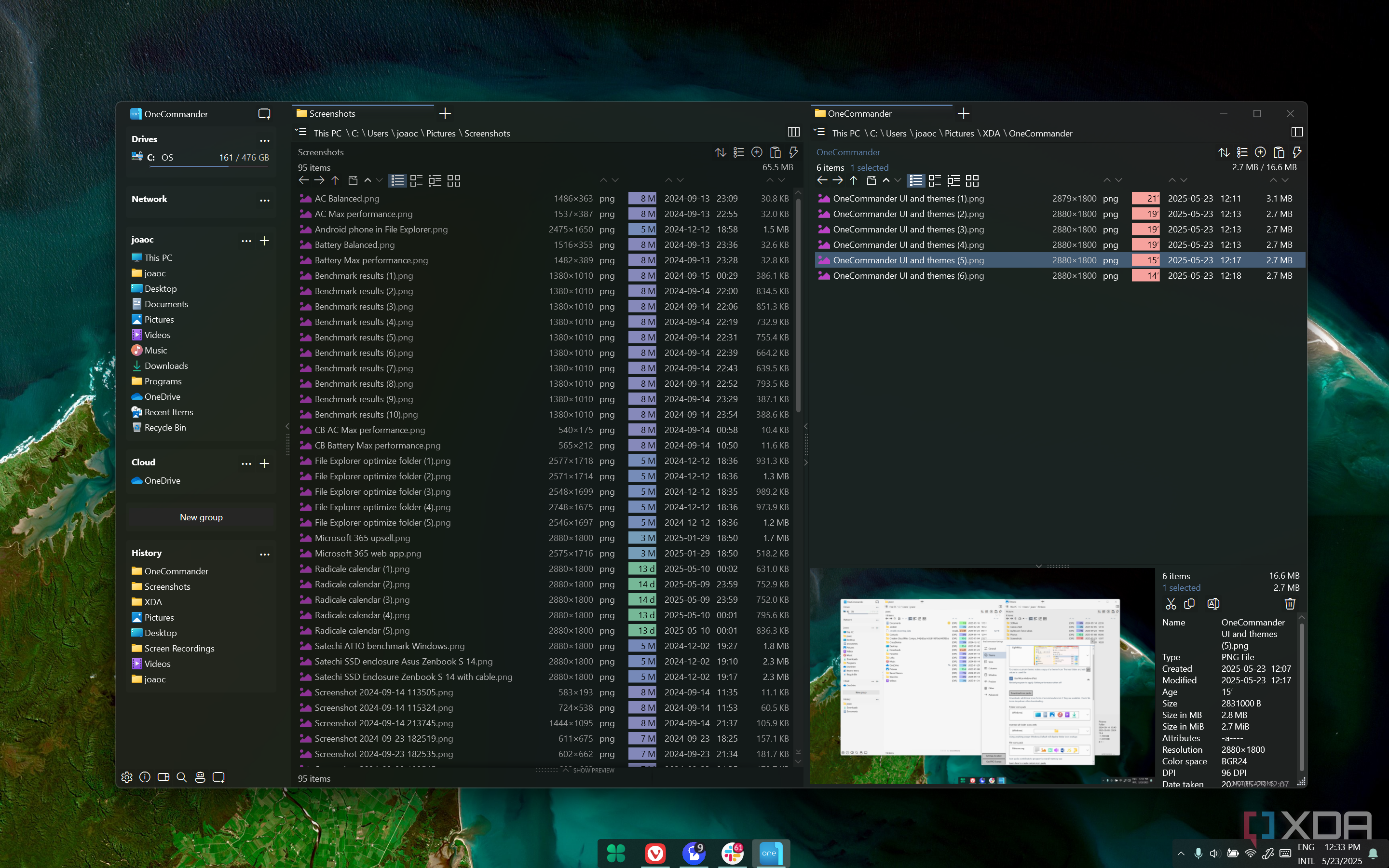Click paste clipboard icon in Screenshots pane
This screenshot has width=1389, height=868.
click(x=776, y=152)
